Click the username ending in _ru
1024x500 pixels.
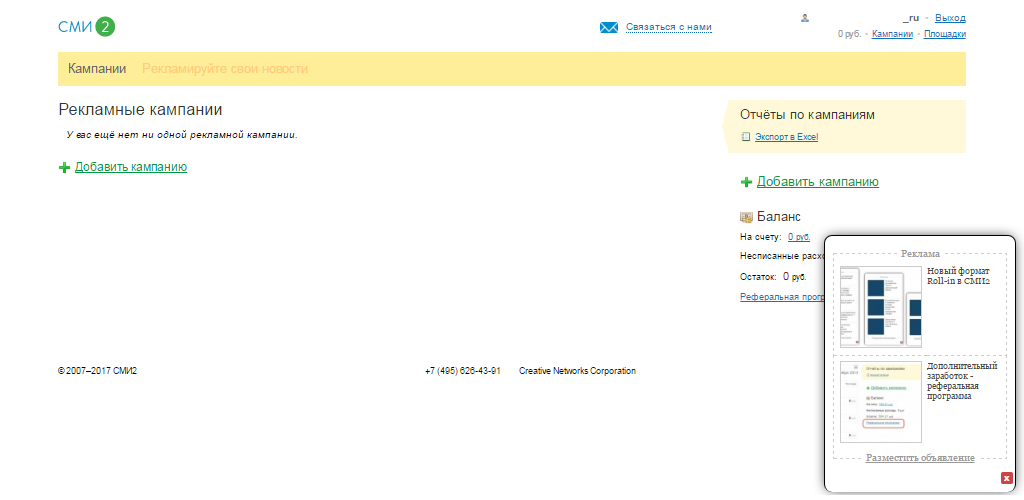coord(911,18)
